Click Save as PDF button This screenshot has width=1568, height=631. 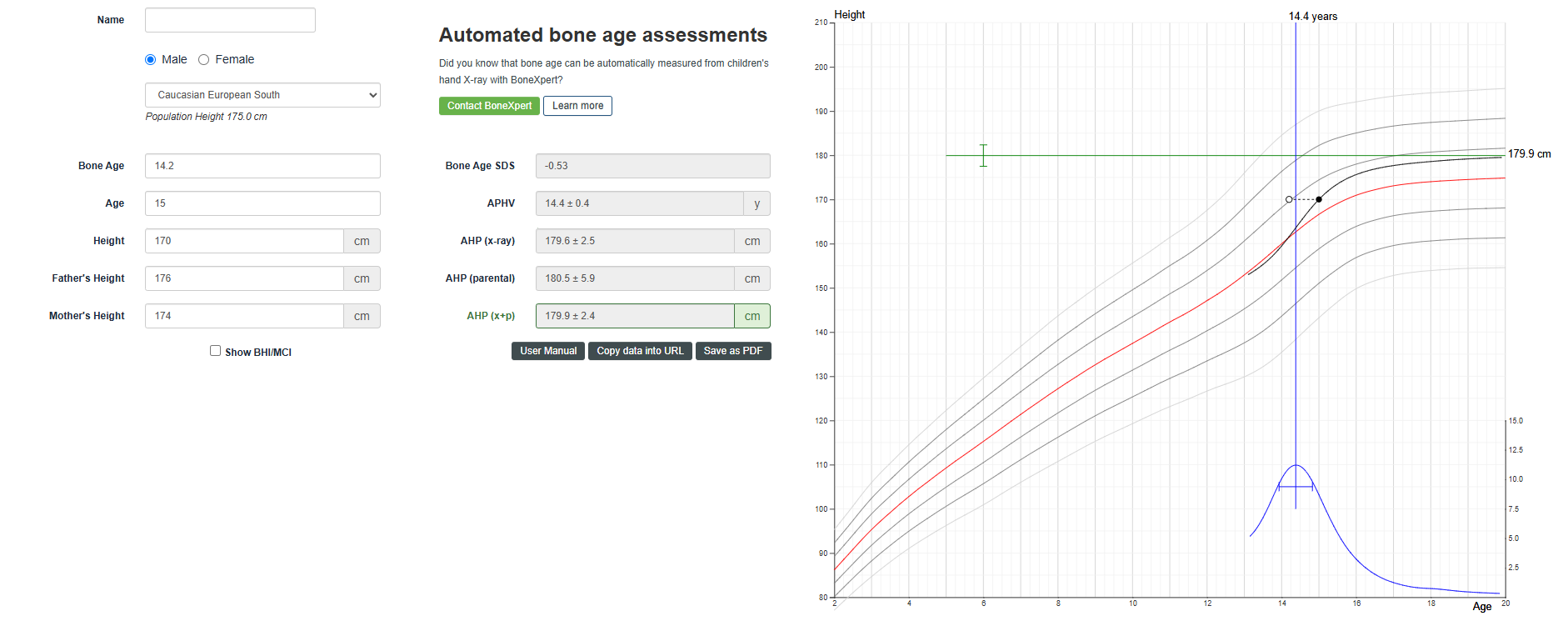tap(732, 351)
